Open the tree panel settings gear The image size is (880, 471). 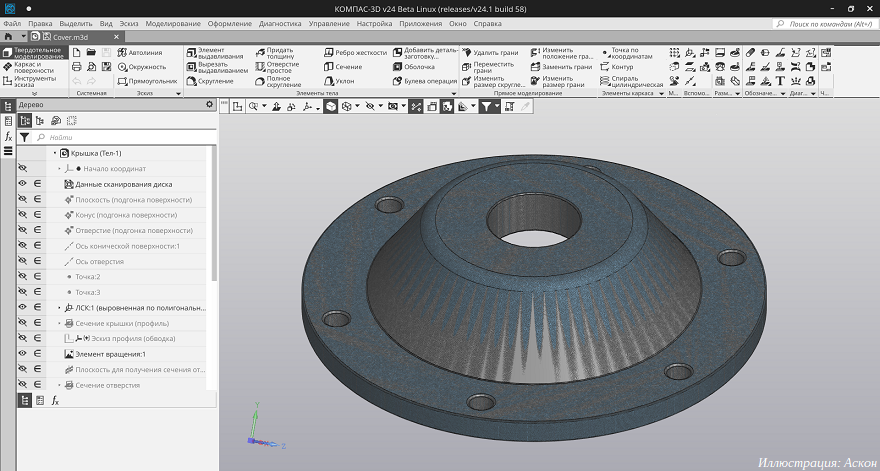coord(209,104)
